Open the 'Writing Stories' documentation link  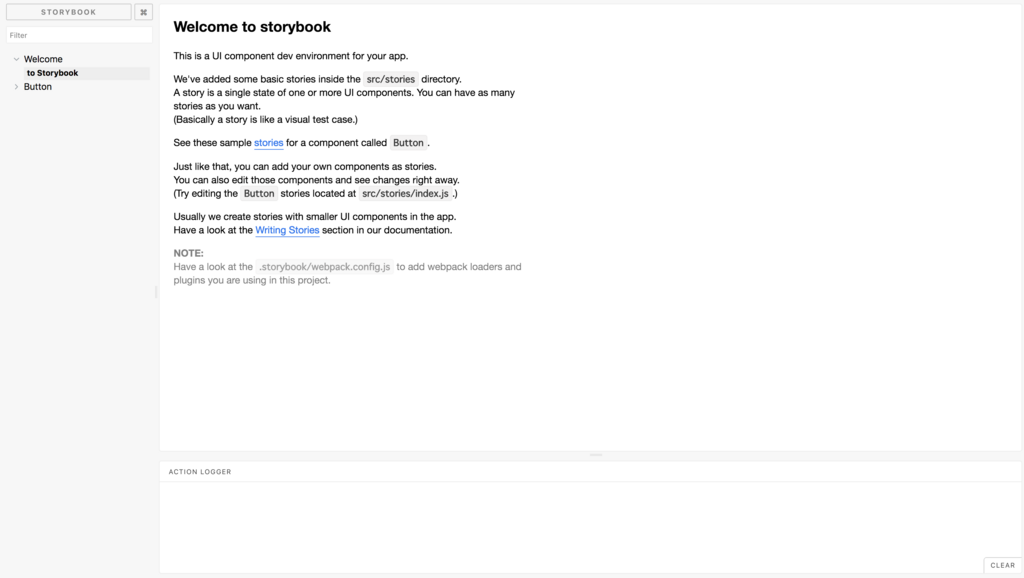pyautogui.click(x=287, y=230)
